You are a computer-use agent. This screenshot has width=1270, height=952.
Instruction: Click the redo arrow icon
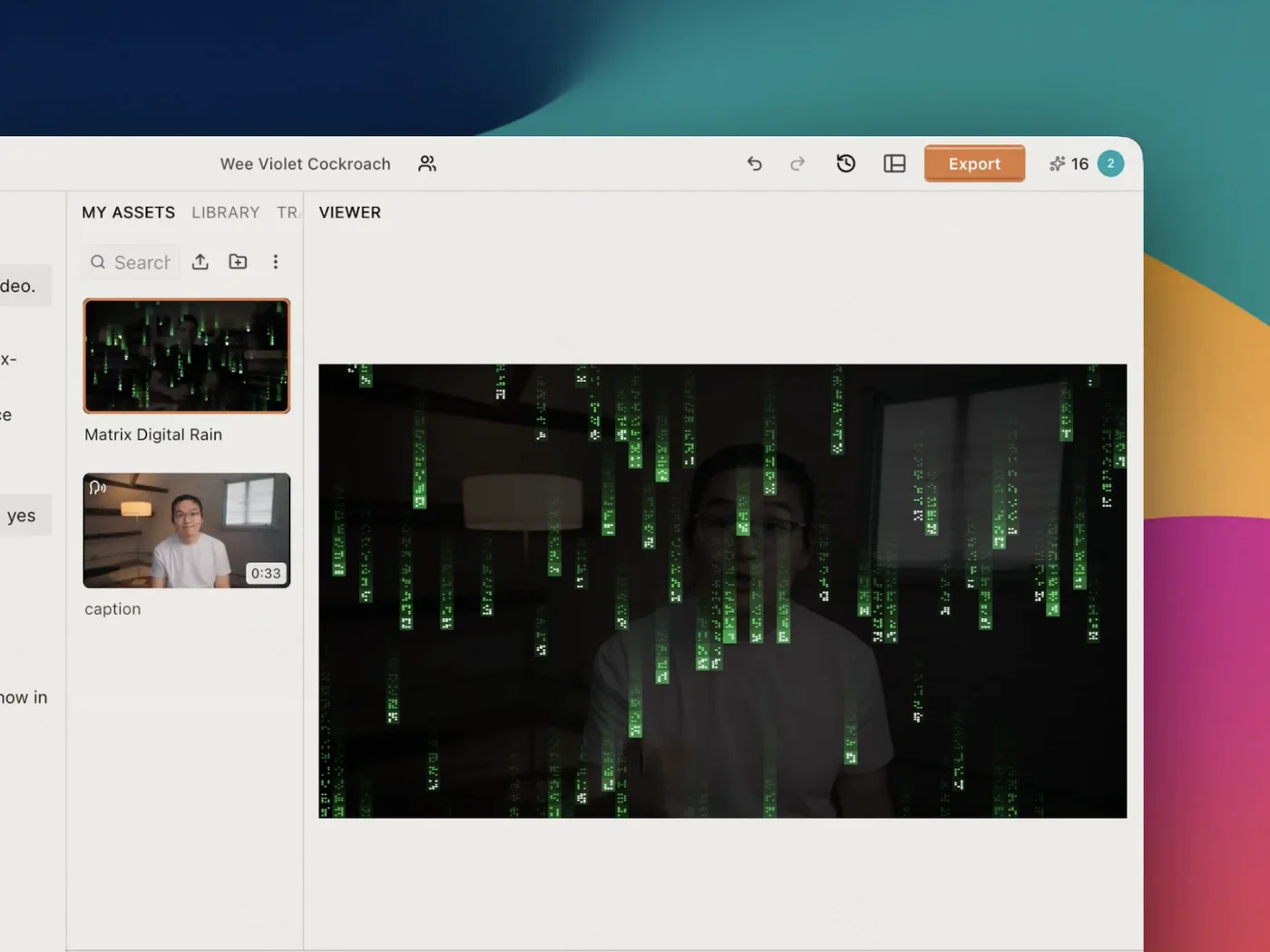(x=797, y=164)
